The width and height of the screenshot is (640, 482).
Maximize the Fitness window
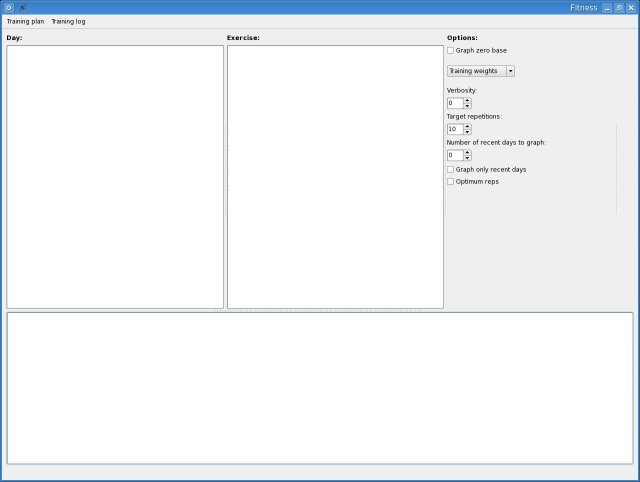619,7
